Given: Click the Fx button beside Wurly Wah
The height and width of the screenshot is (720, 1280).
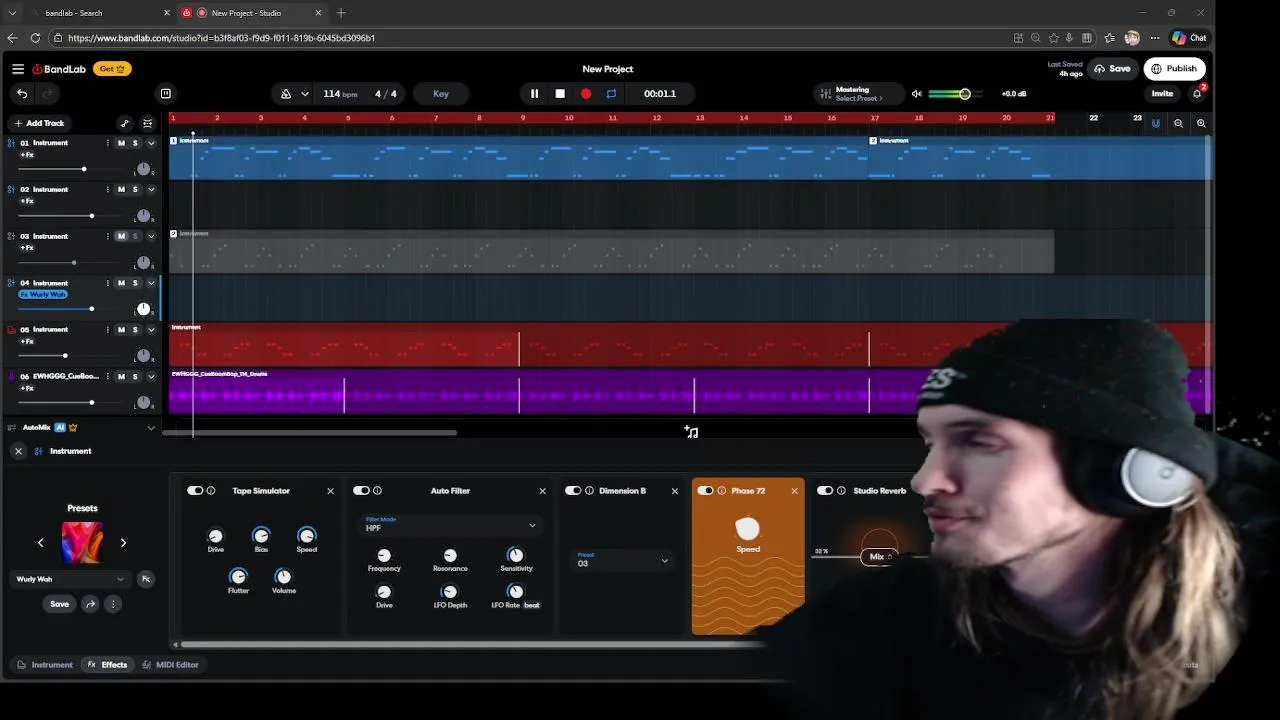Looking at the screenshot, I should click(x=146, y=579).
